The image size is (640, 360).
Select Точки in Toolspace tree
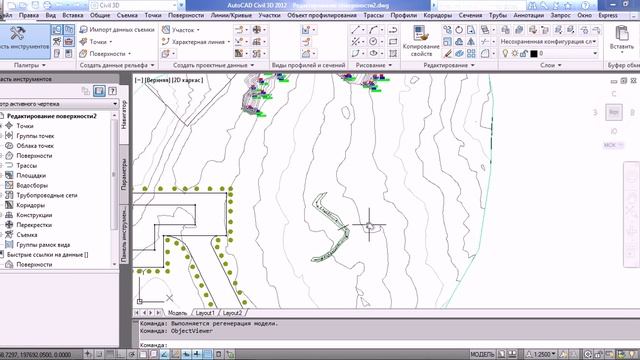tap(24, 126)
